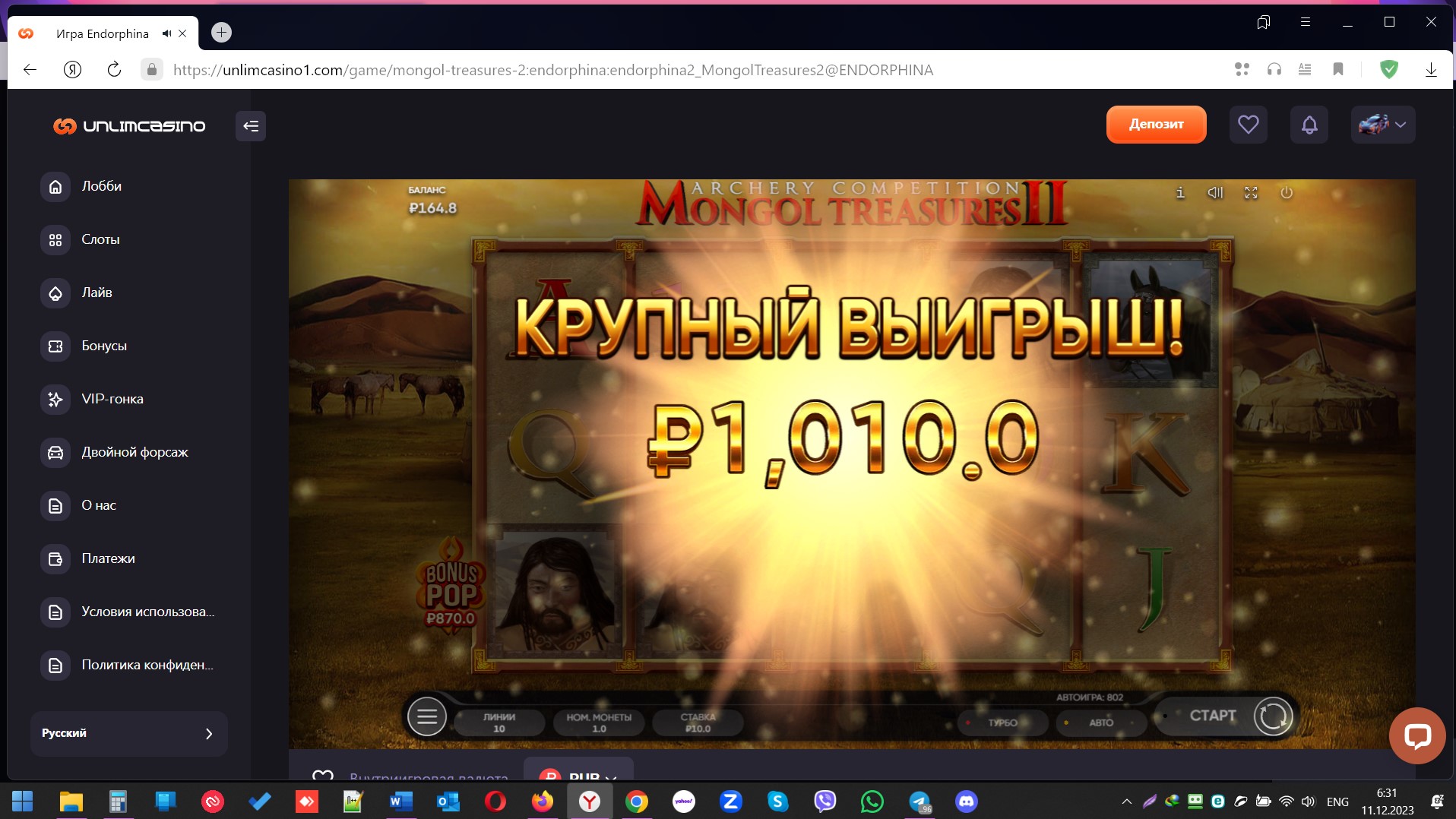Change the ЛИНИИ lines setting

(499, 723)
